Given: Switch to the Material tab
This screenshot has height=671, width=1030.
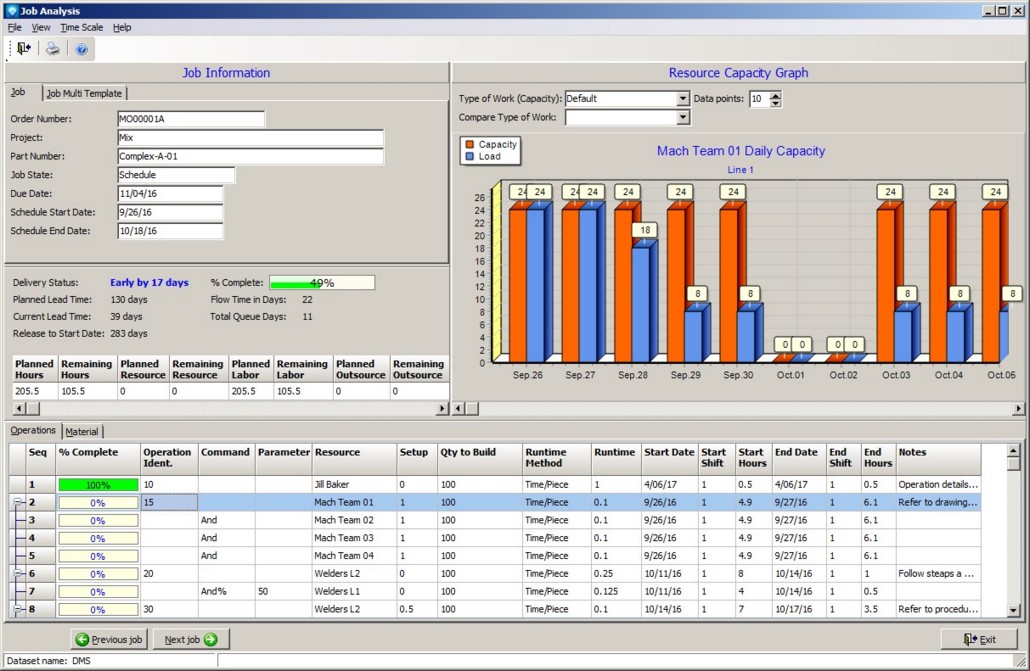Looking at the screenshot, I should tap(82, 431).
